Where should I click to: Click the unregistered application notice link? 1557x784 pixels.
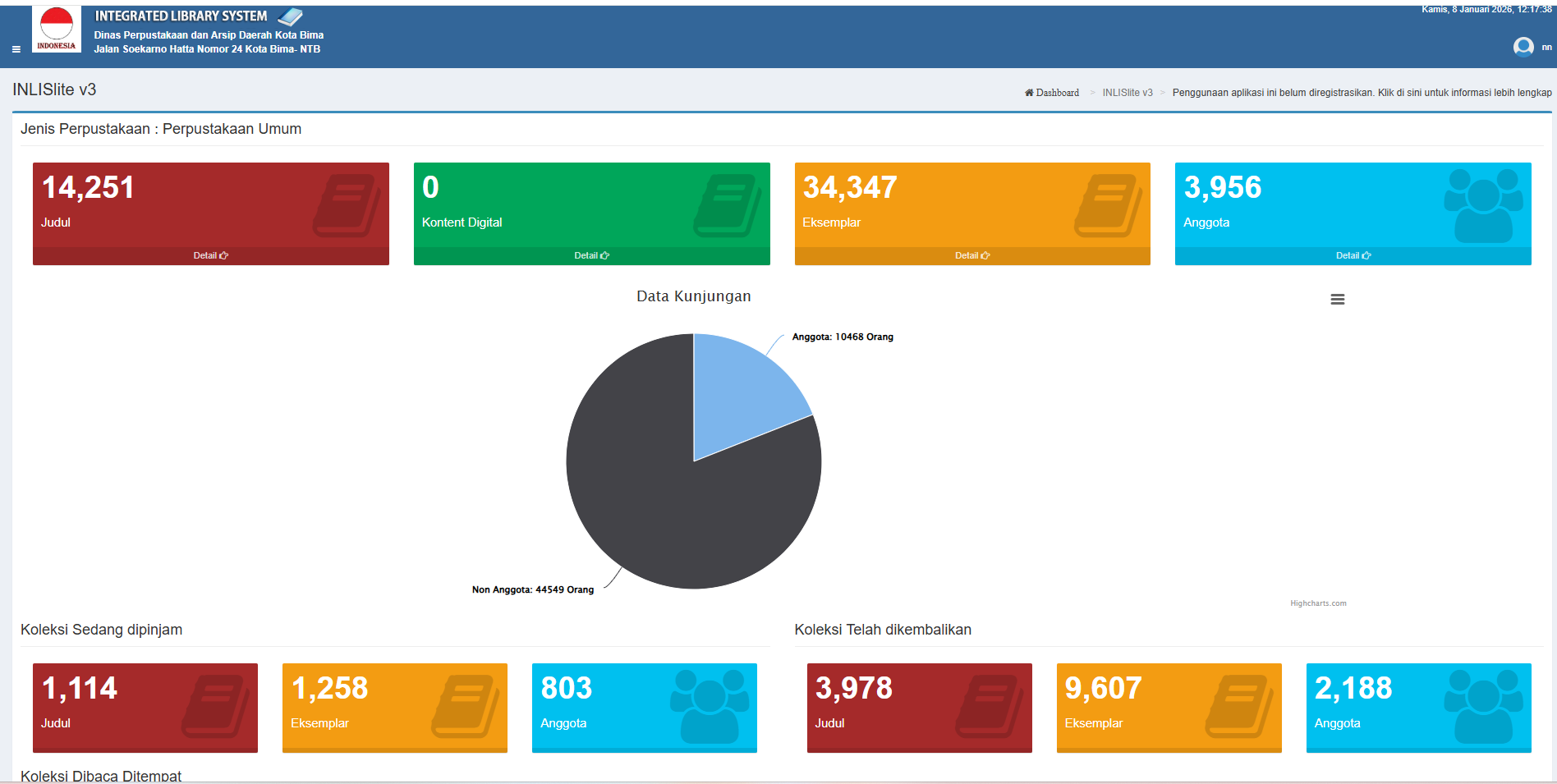pyautogui.click(x=1362, y=93)
